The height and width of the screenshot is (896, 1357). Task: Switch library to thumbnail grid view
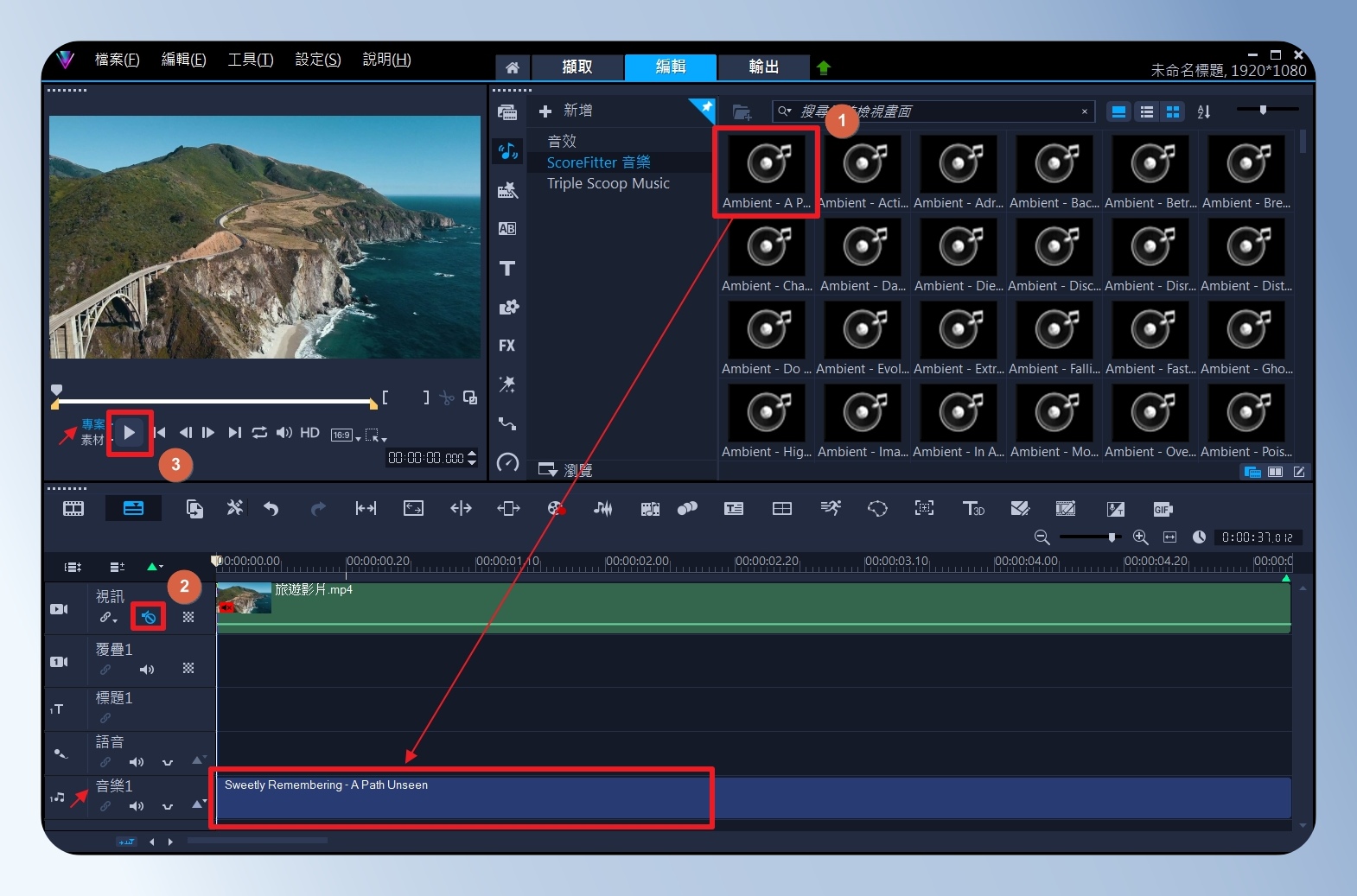[1173, 111]
